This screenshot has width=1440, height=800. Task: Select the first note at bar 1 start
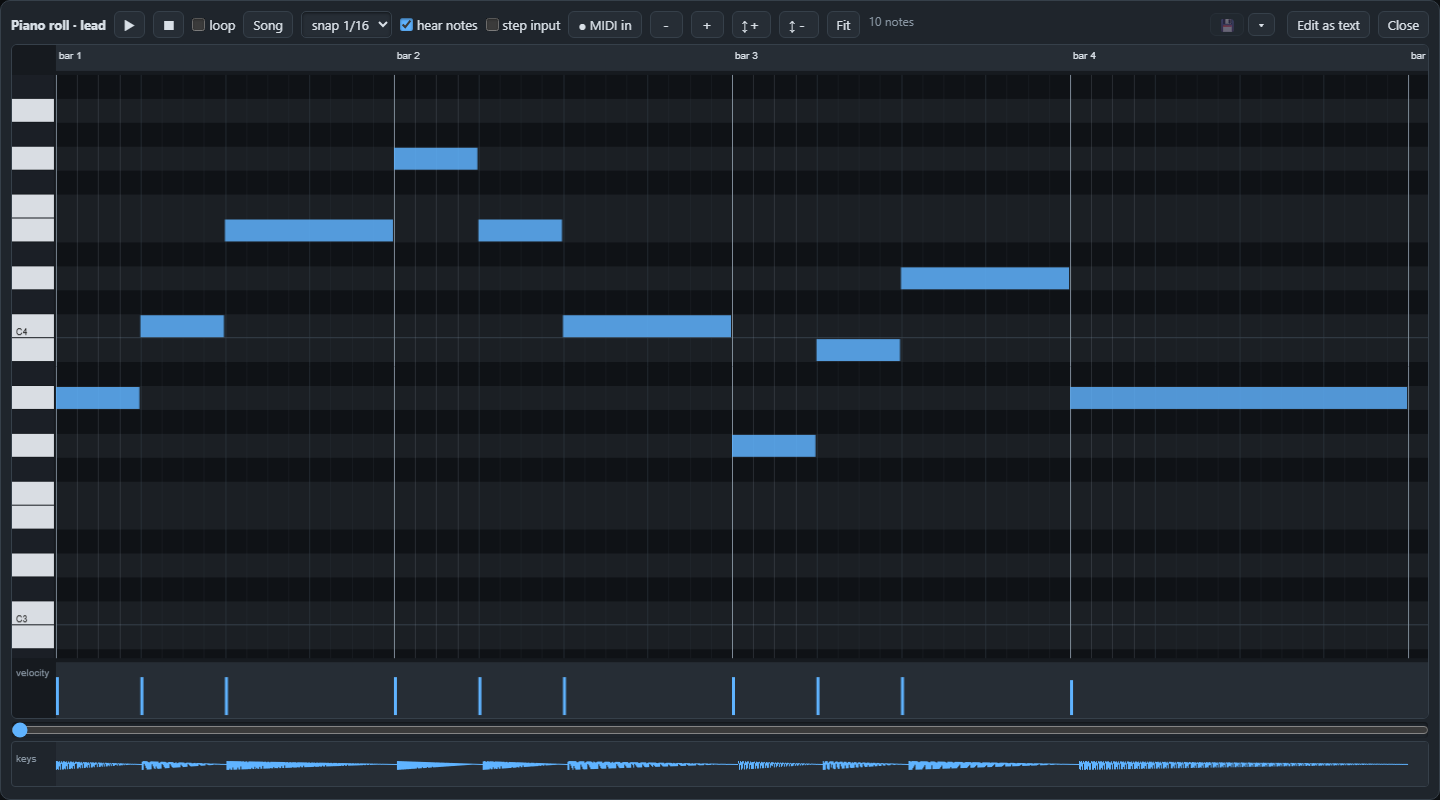98,398
